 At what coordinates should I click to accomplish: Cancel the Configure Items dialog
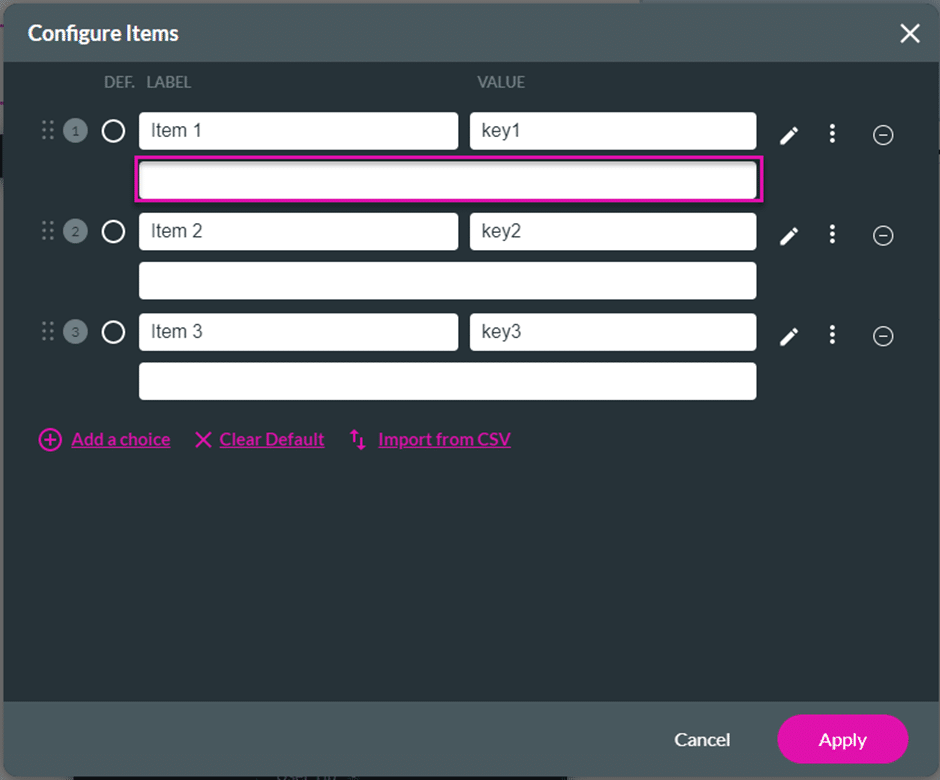pos(702,740)
